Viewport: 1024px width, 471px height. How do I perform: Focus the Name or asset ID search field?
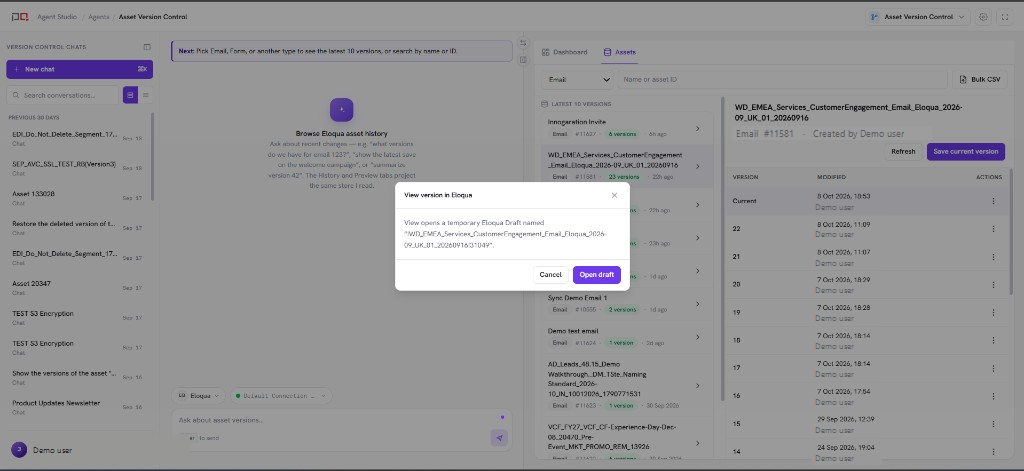click(x=782, y=80)
